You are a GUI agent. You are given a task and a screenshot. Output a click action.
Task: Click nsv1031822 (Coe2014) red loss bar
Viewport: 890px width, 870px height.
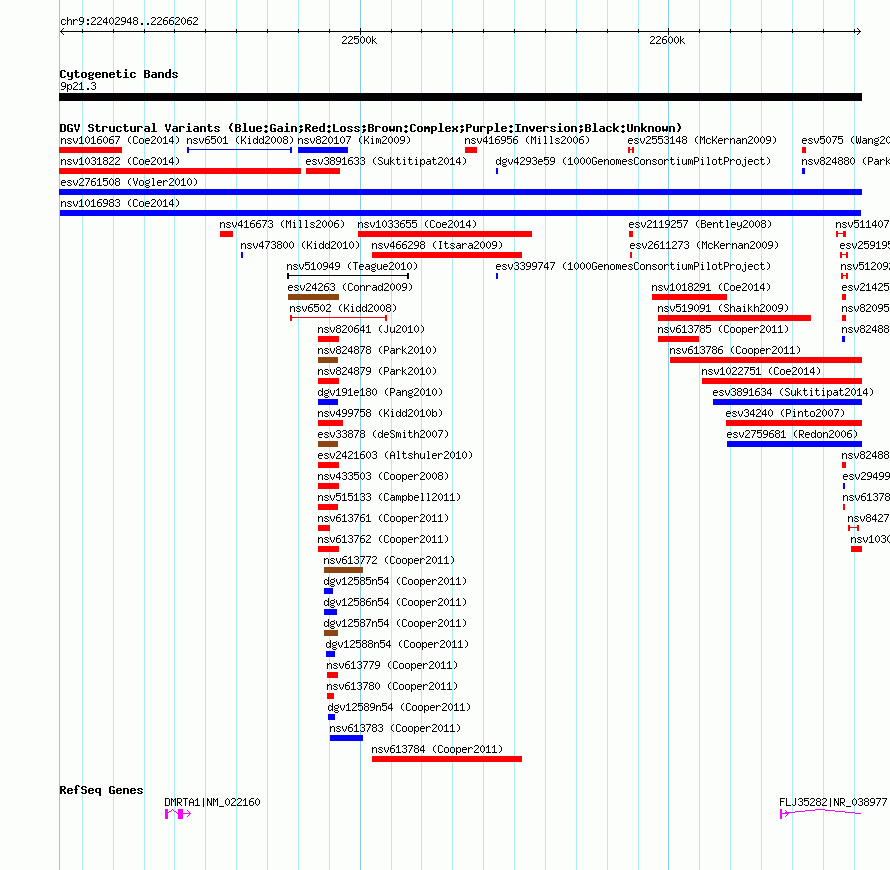pos(180,171)
